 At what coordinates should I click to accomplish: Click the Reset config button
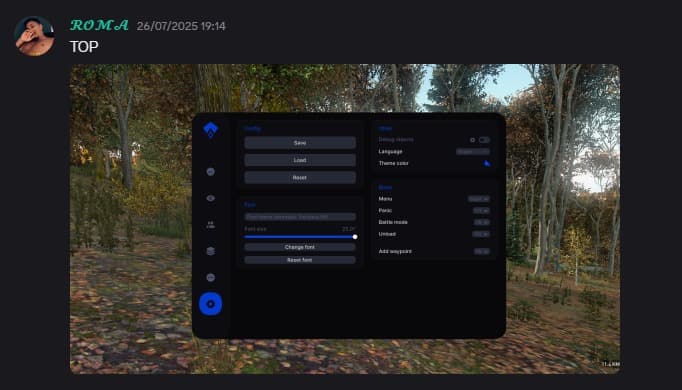pyautogui.click(x=300, y=177)
